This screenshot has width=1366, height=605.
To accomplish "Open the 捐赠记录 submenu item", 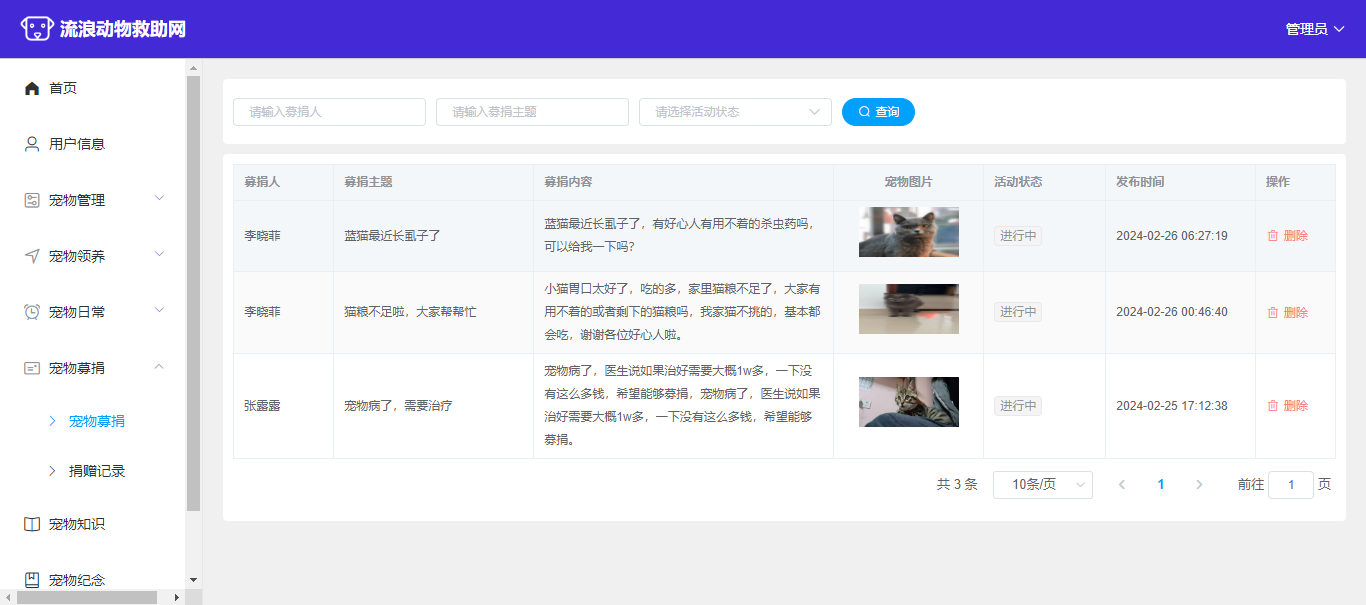I will (x=97, y=471).
